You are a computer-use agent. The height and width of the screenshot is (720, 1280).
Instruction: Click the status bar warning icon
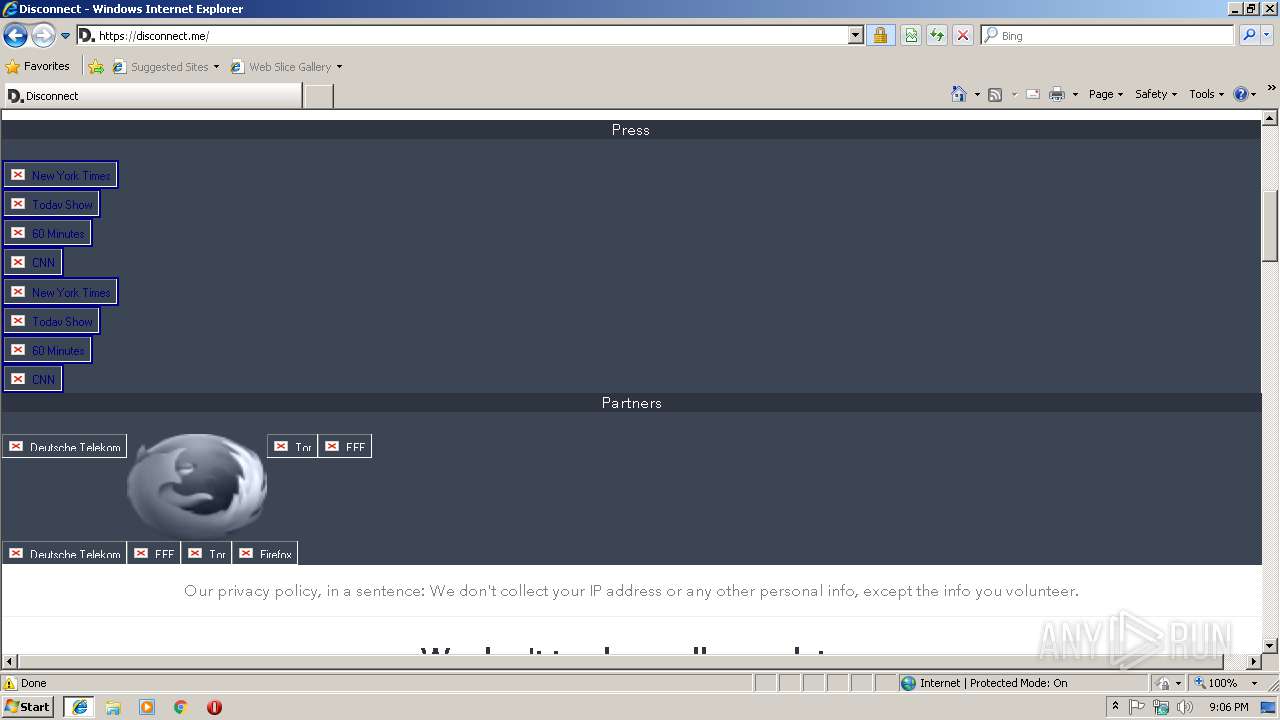point(10,683)
